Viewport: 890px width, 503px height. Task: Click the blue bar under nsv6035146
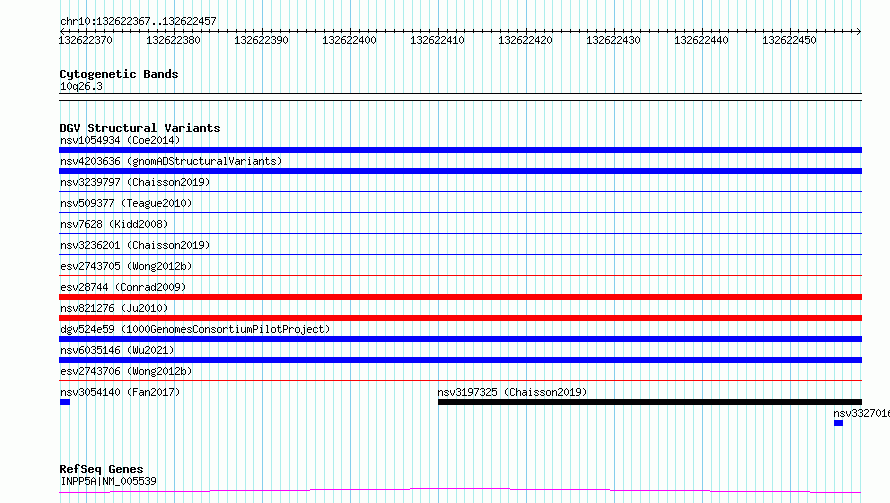[x=460, y=360]
